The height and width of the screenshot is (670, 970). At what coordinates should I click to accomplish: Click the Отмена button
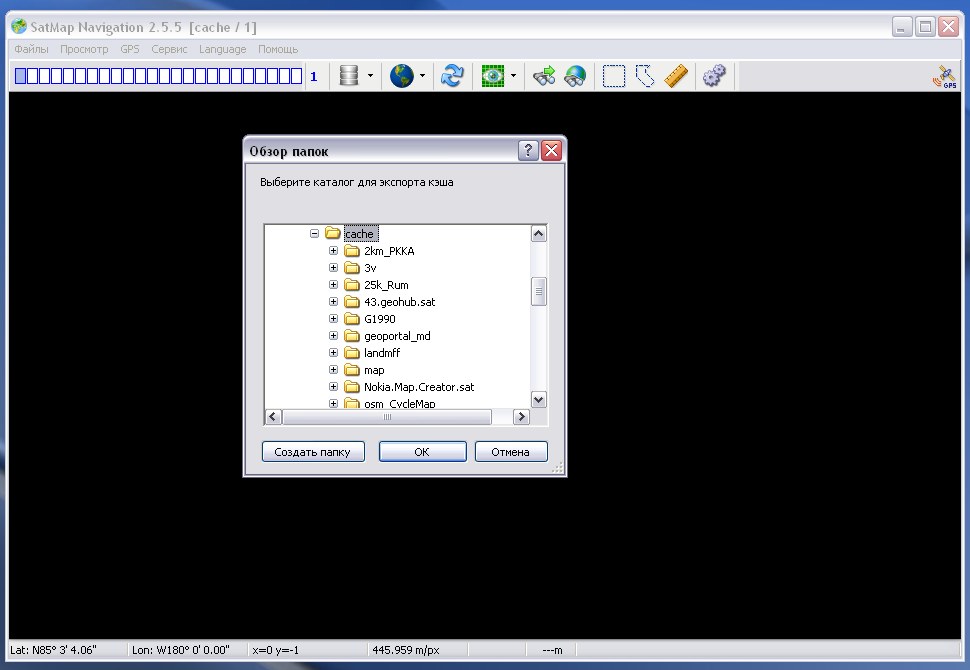click(511, 452)
